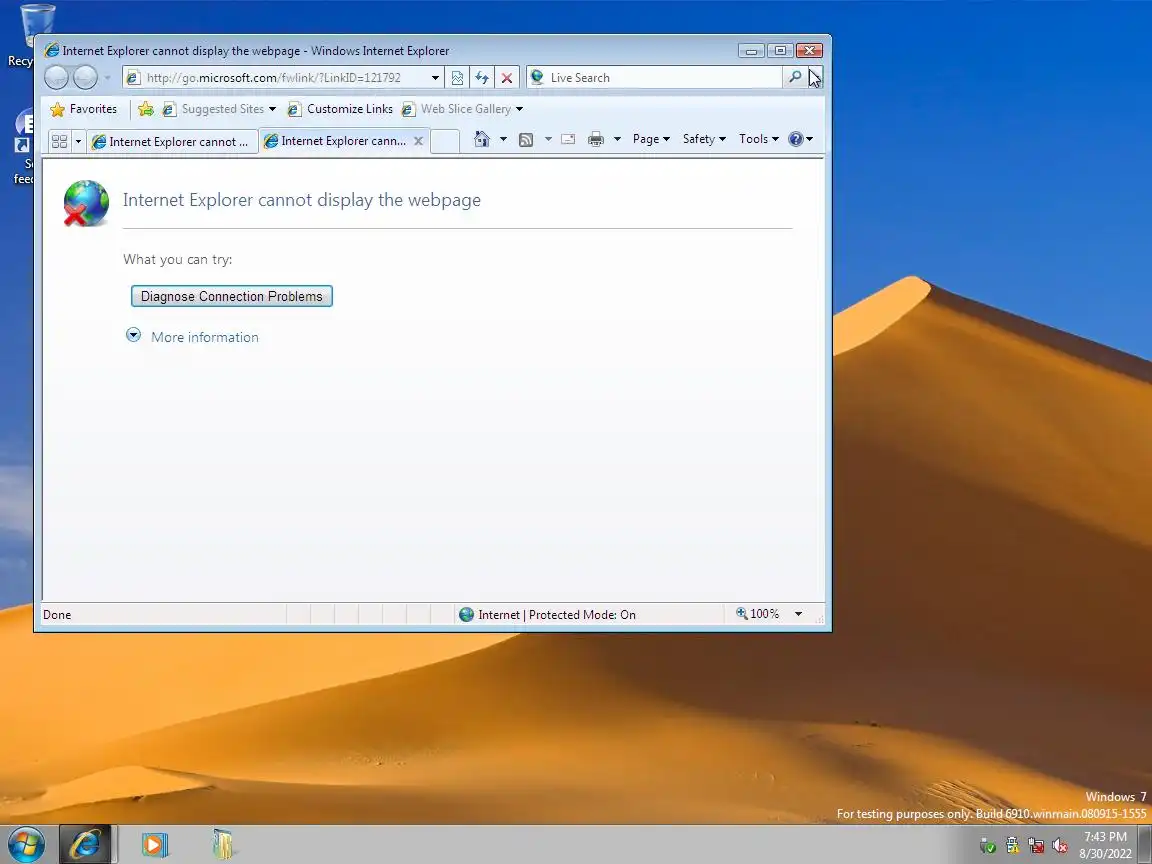Switch to the first Internet Explorer cannot tab
The width and height of the screenshot is (1152, 864).
172,142
